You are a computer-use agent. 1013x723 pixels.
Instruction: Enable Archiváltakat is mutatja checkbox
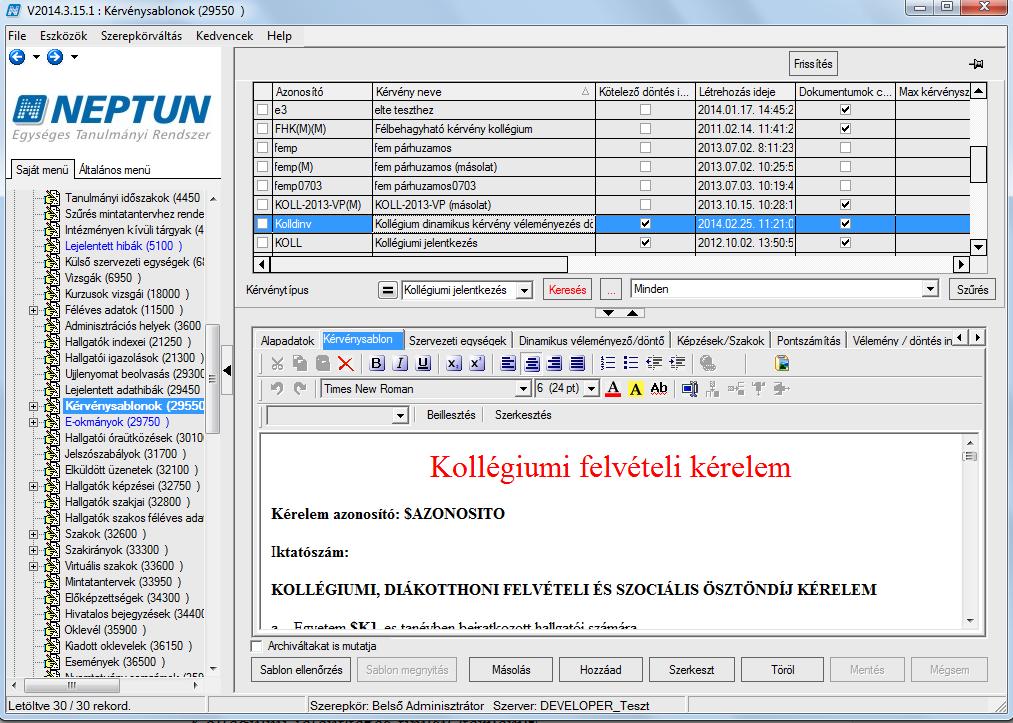(256, 645)
